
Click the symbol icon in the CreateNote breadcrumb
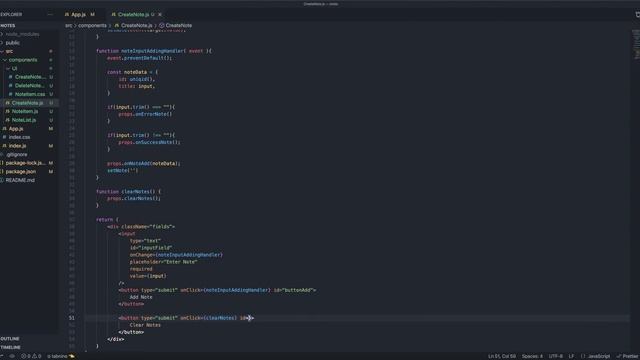162,25
